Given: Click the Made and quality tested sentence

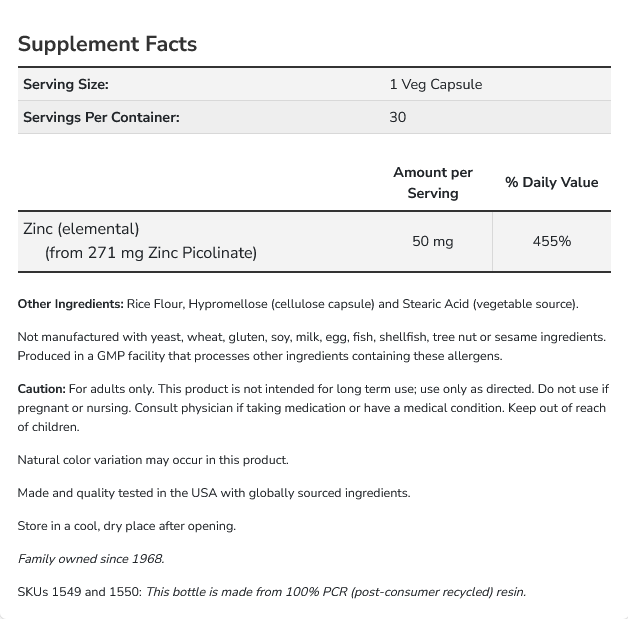Looking at the screenshot, I should (x=214, y=493).
